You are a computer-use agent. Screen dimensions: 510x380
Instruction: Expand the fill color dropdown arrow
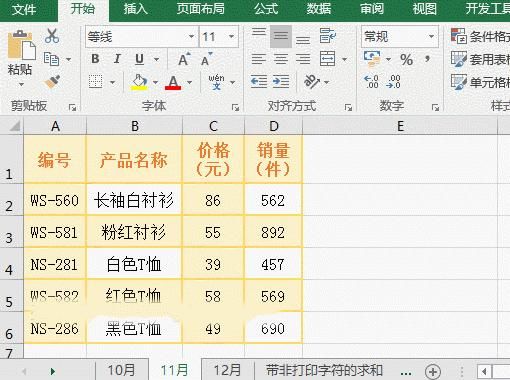click(155, 82)
